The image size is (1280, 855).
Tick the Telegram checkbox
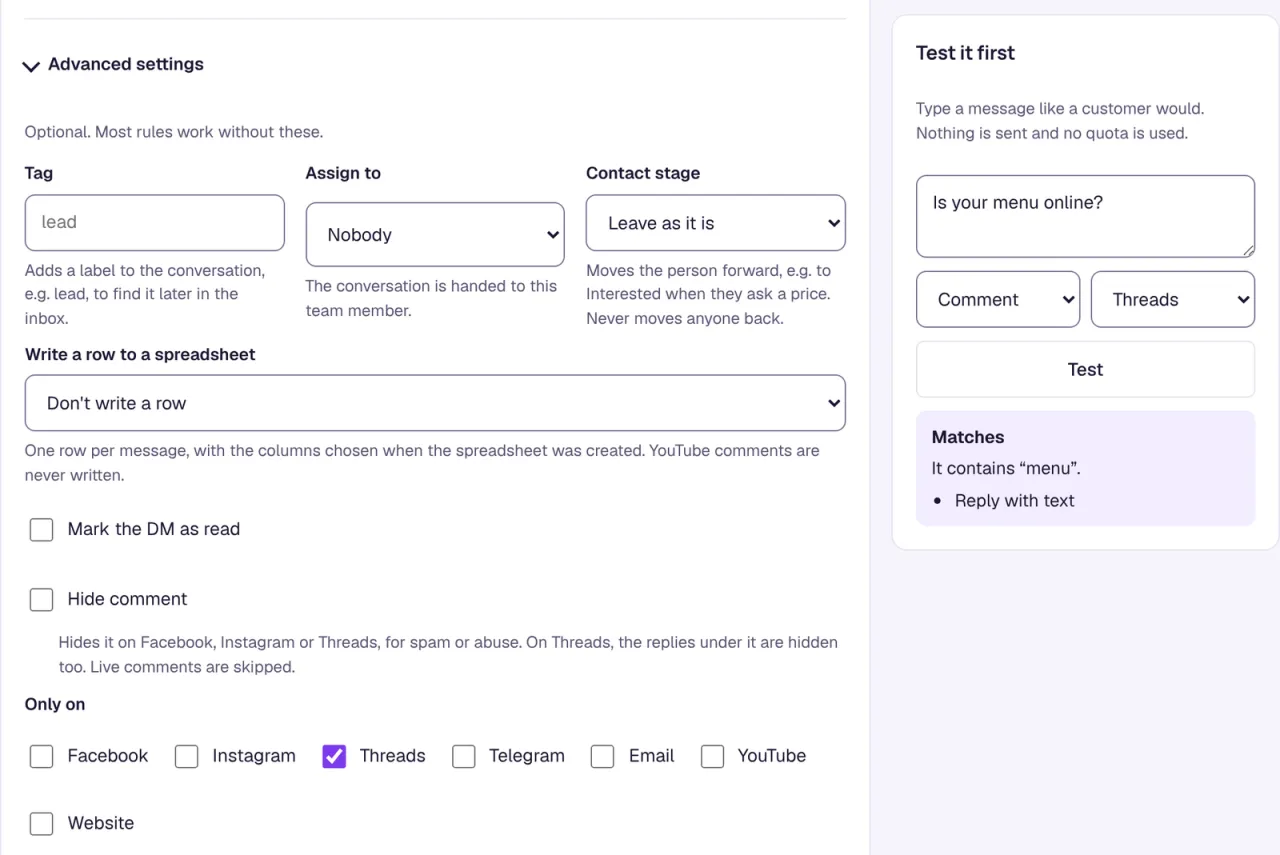coord(463,756)
